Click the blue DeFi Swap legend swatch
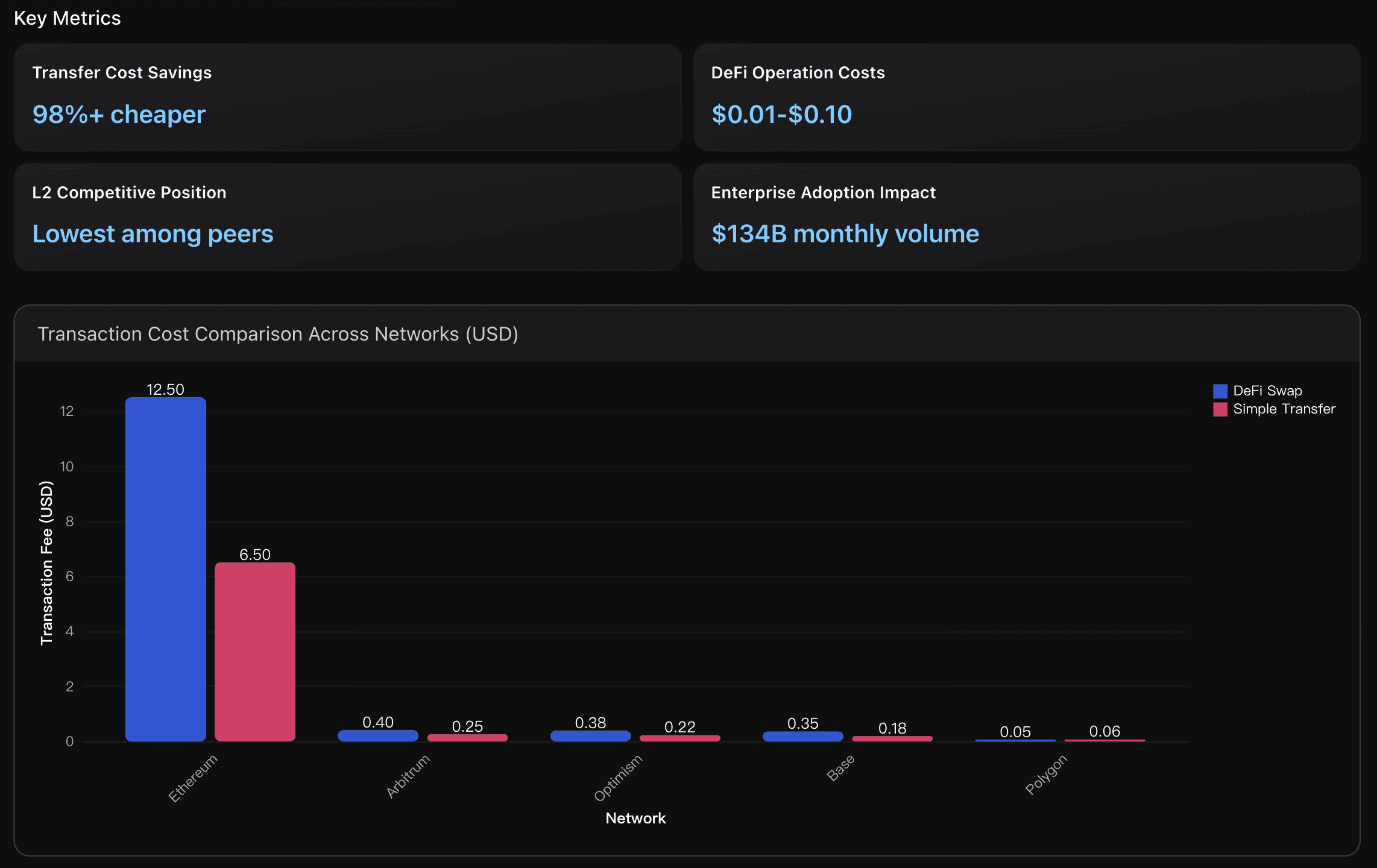1377x868 pixels. [1220, 391]
